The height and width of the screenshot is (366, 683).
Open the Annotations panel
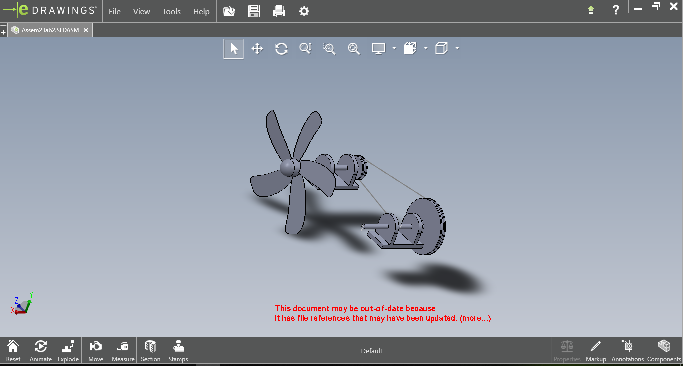point(628,351)
